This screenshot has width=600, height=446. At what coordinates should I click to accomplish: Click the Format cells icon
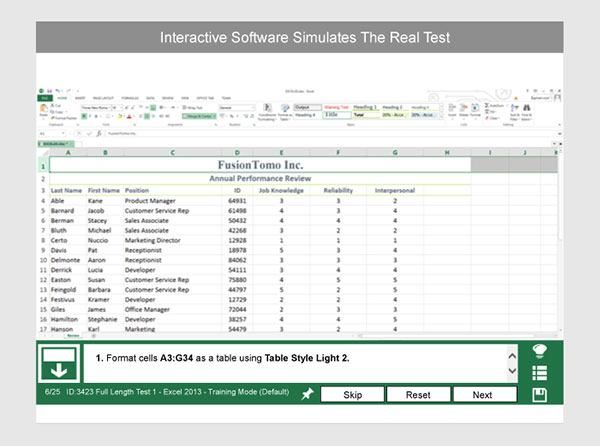[x=475, y=107]
